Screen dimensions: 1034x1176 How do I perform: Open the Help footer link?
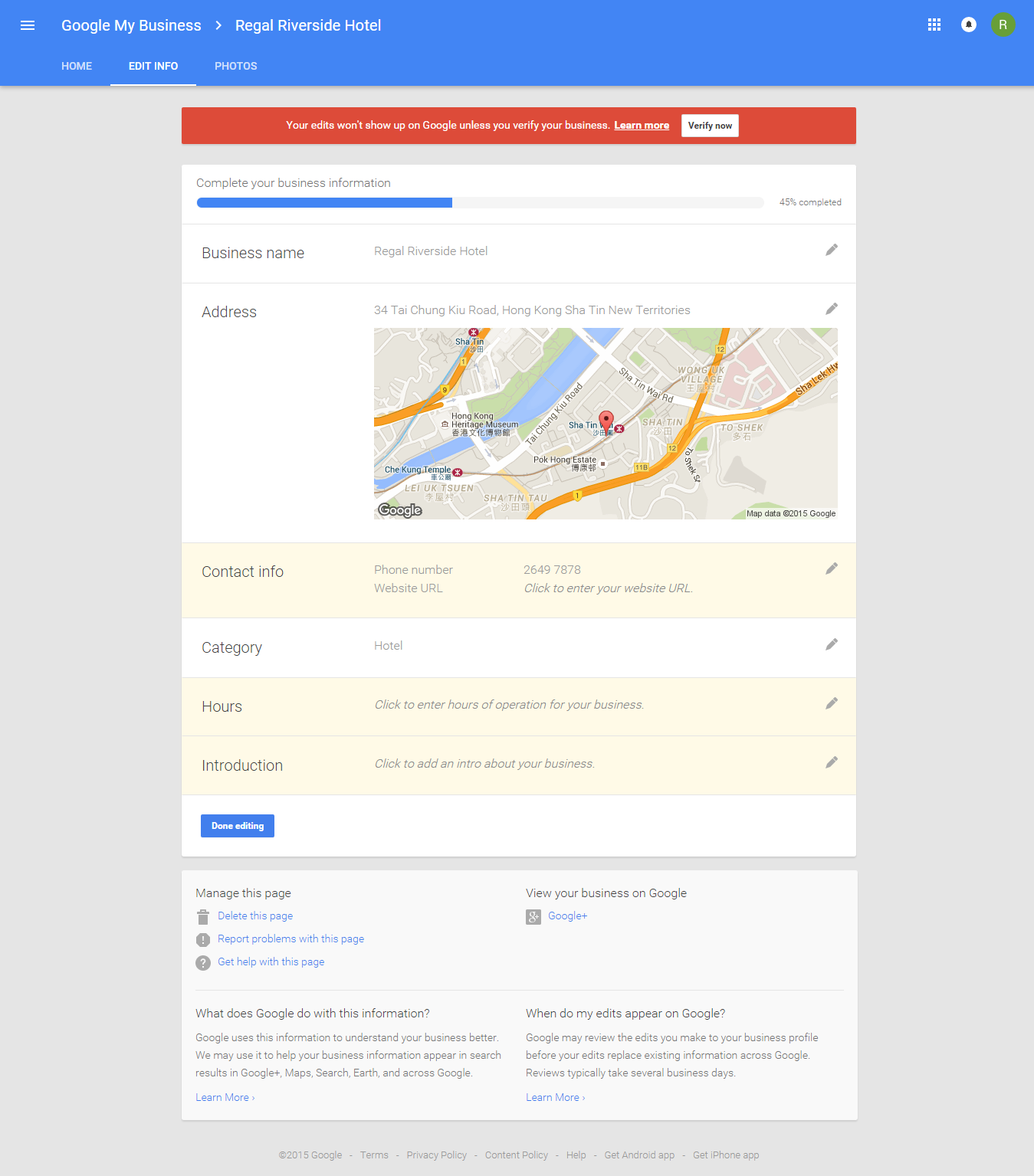(576, 1155)
